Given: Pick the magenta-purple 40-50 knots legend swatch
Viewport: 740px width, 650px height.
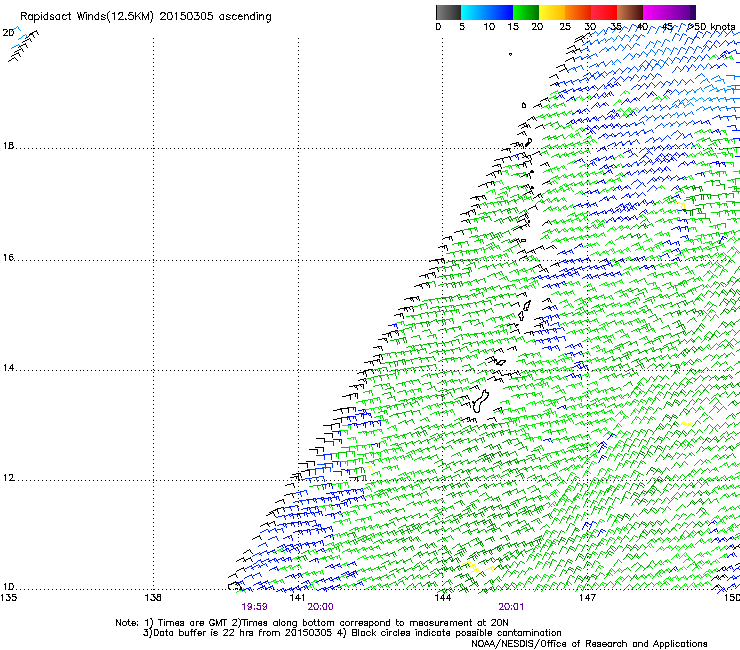Looking at the screenshot, I should coord(669,12).
